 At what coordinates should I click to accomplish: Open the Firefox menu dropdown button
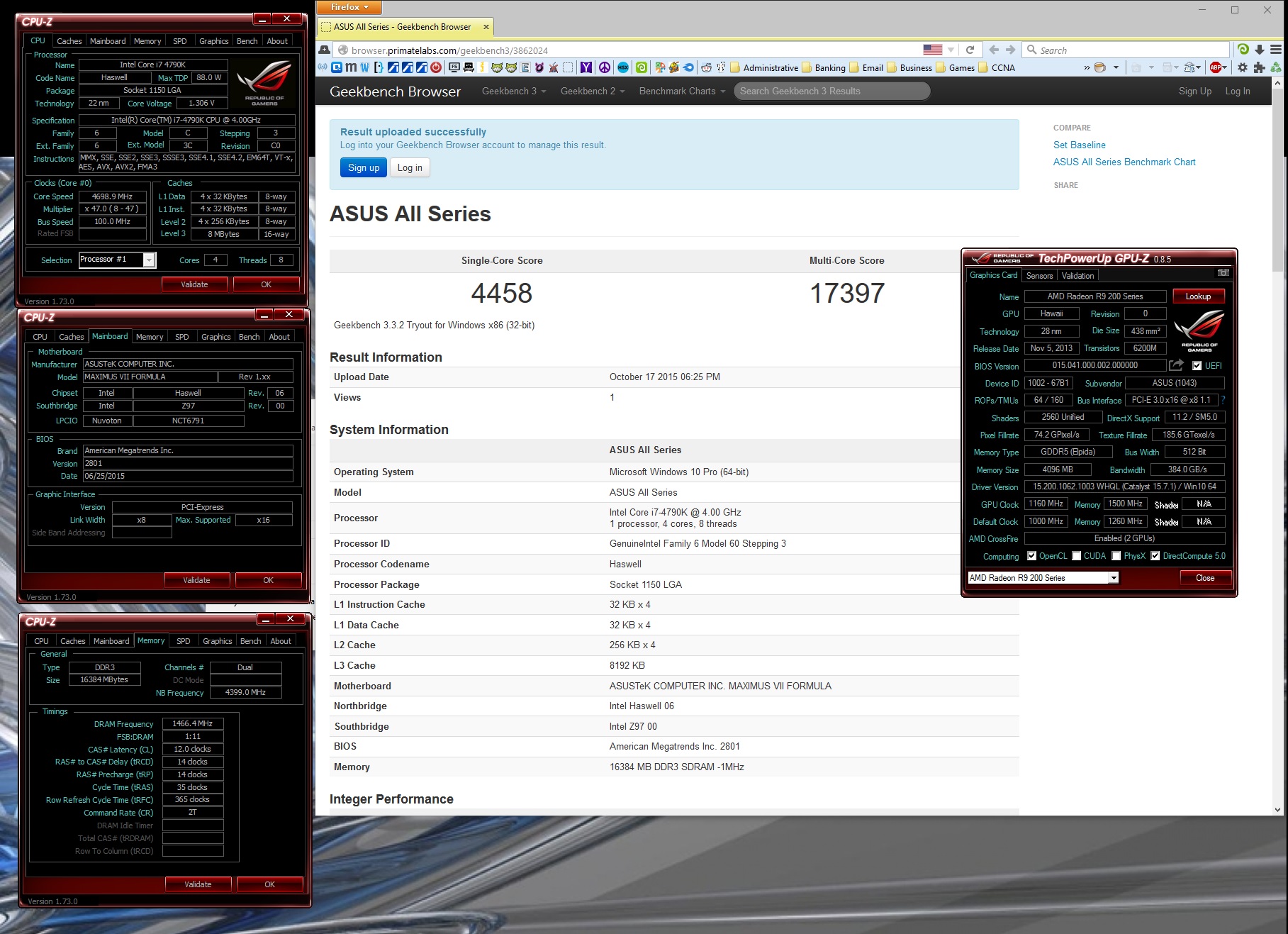[x=350, y=7]
